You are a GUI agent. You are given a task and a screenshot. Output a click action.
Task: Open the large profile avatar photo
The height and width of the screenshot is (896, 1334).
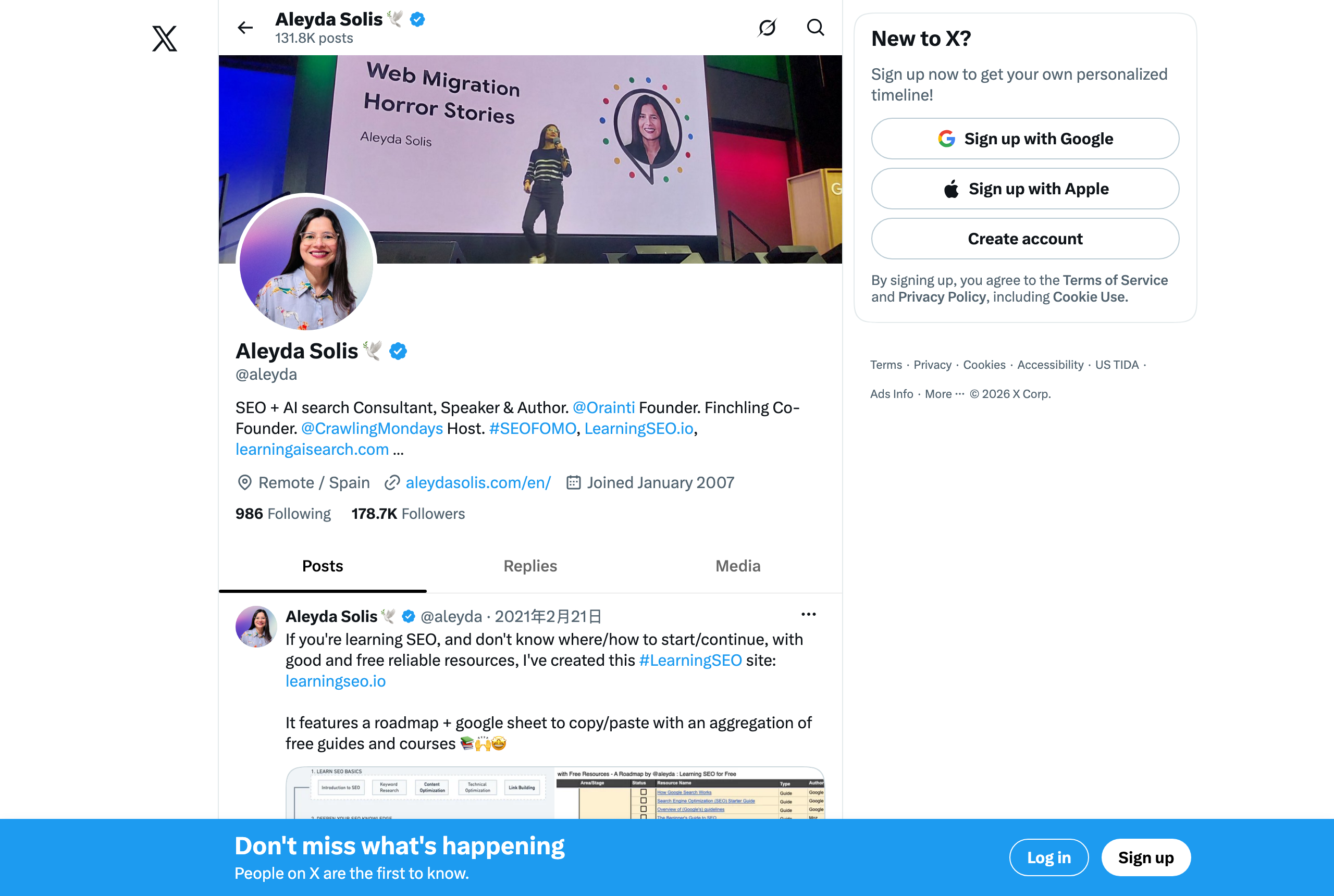(x=306, y=263)
